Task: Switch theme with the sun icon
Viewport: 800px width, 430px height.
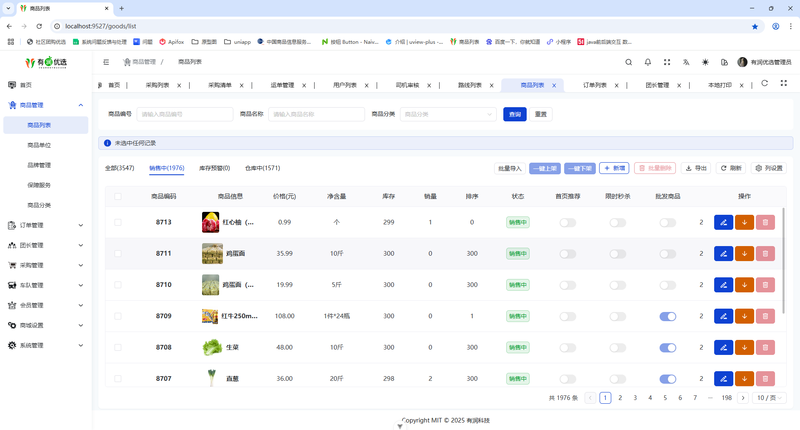Action: click(705, 62)
